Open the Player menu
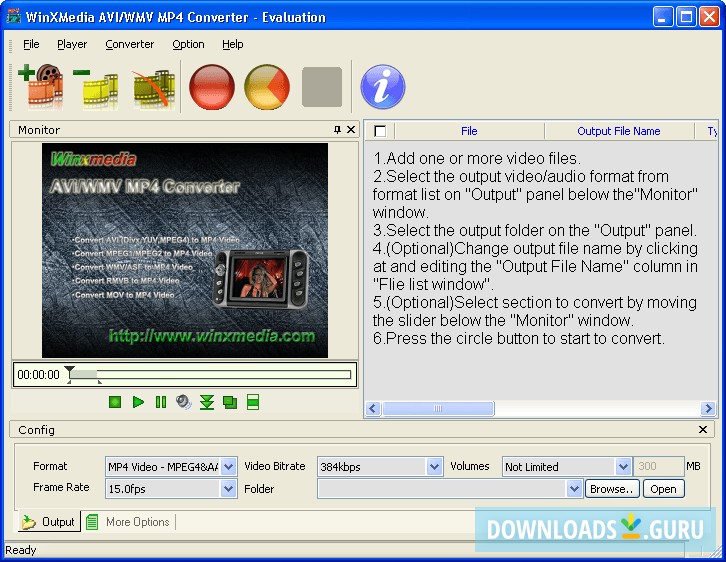The height and width of the screenshot is (562, 726). tap(72, 44)
